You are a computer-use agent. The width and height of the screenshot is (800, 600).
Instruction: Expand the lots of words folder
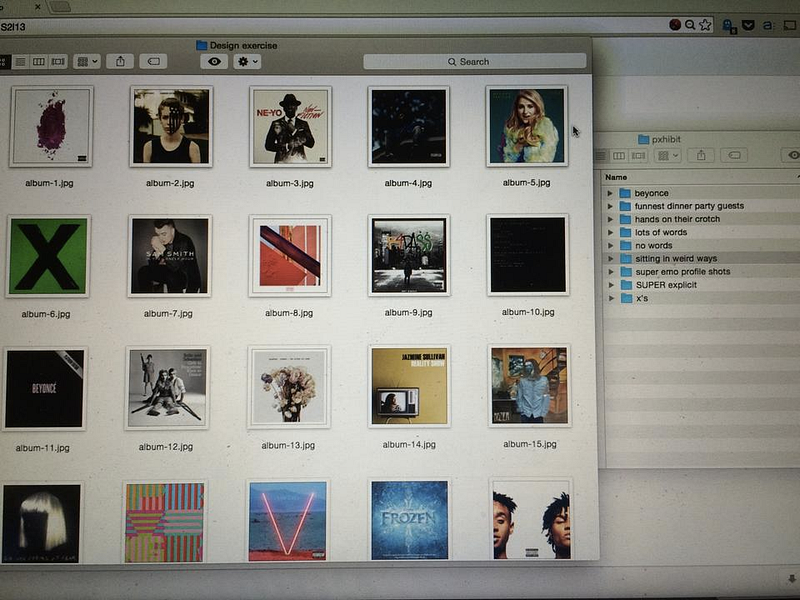pyautogui.click(x=610, y=233)
